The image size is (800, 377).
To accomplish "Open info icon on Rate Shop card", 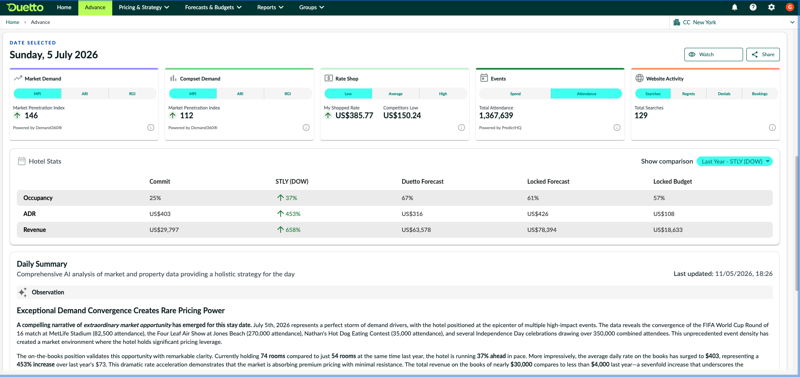I will (x=461, y=128).
